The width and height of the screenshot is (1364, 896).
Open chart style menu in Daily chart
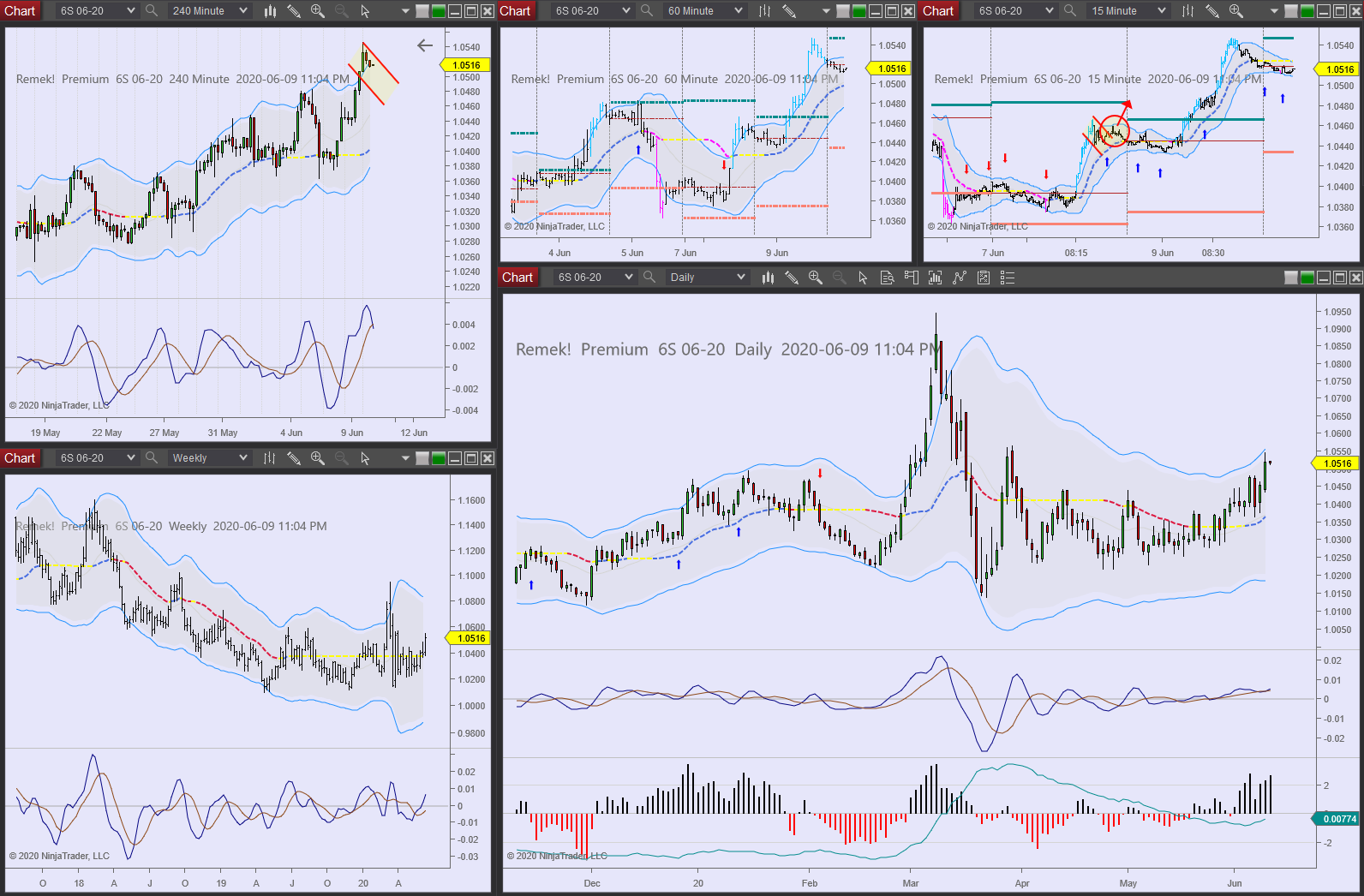tap(768, 278)
